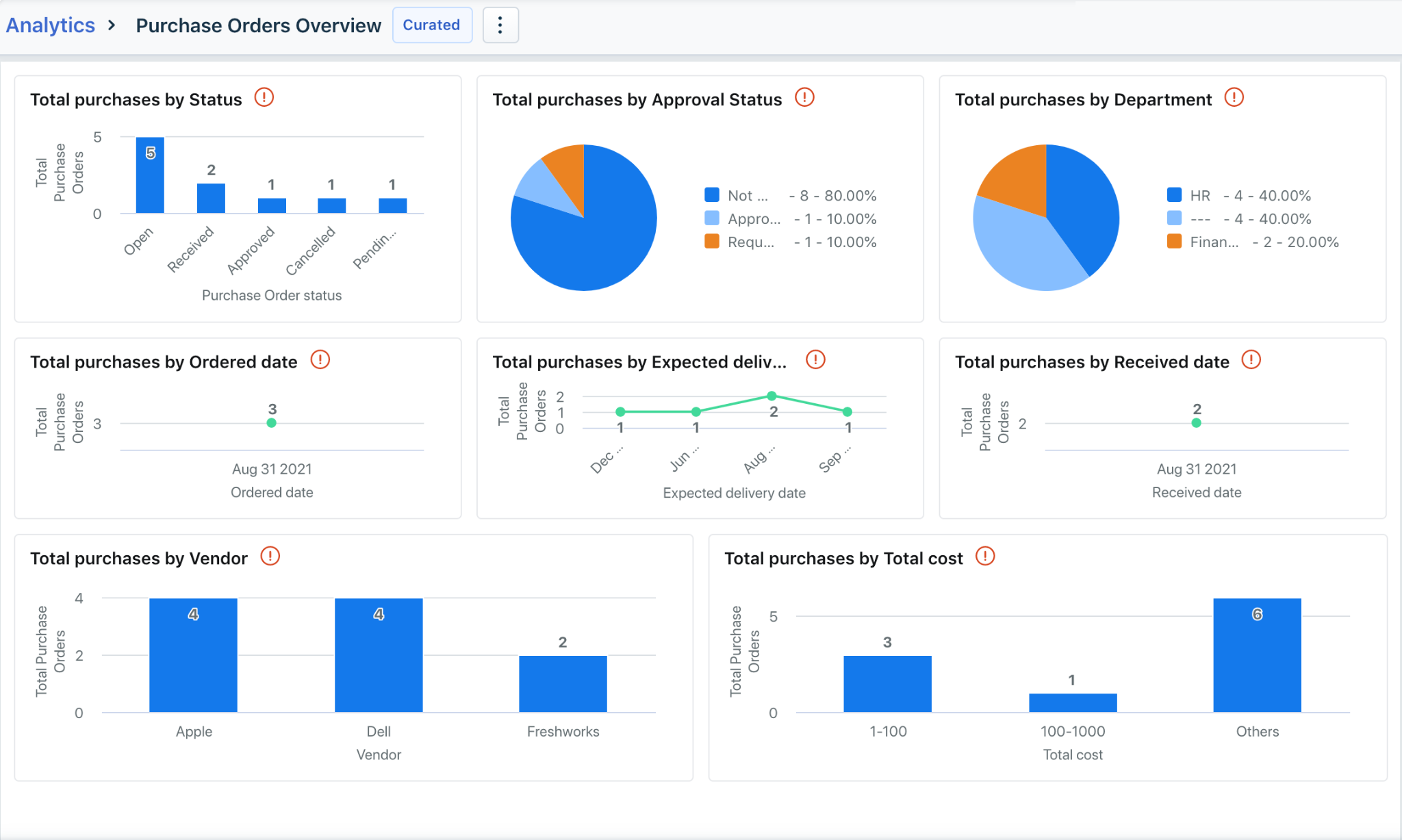Toggle the Finan... orange legend item
Viewport: 1402px width, 840px height.
(1213, 242)
